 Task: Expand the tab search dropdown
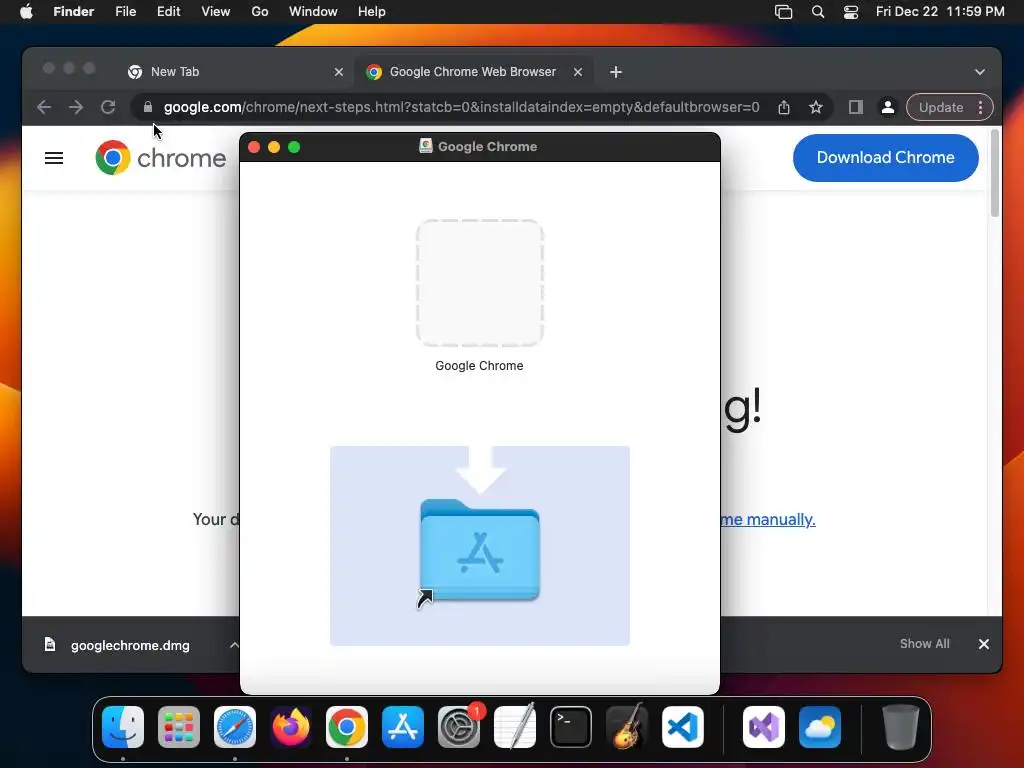pos(980,72)
